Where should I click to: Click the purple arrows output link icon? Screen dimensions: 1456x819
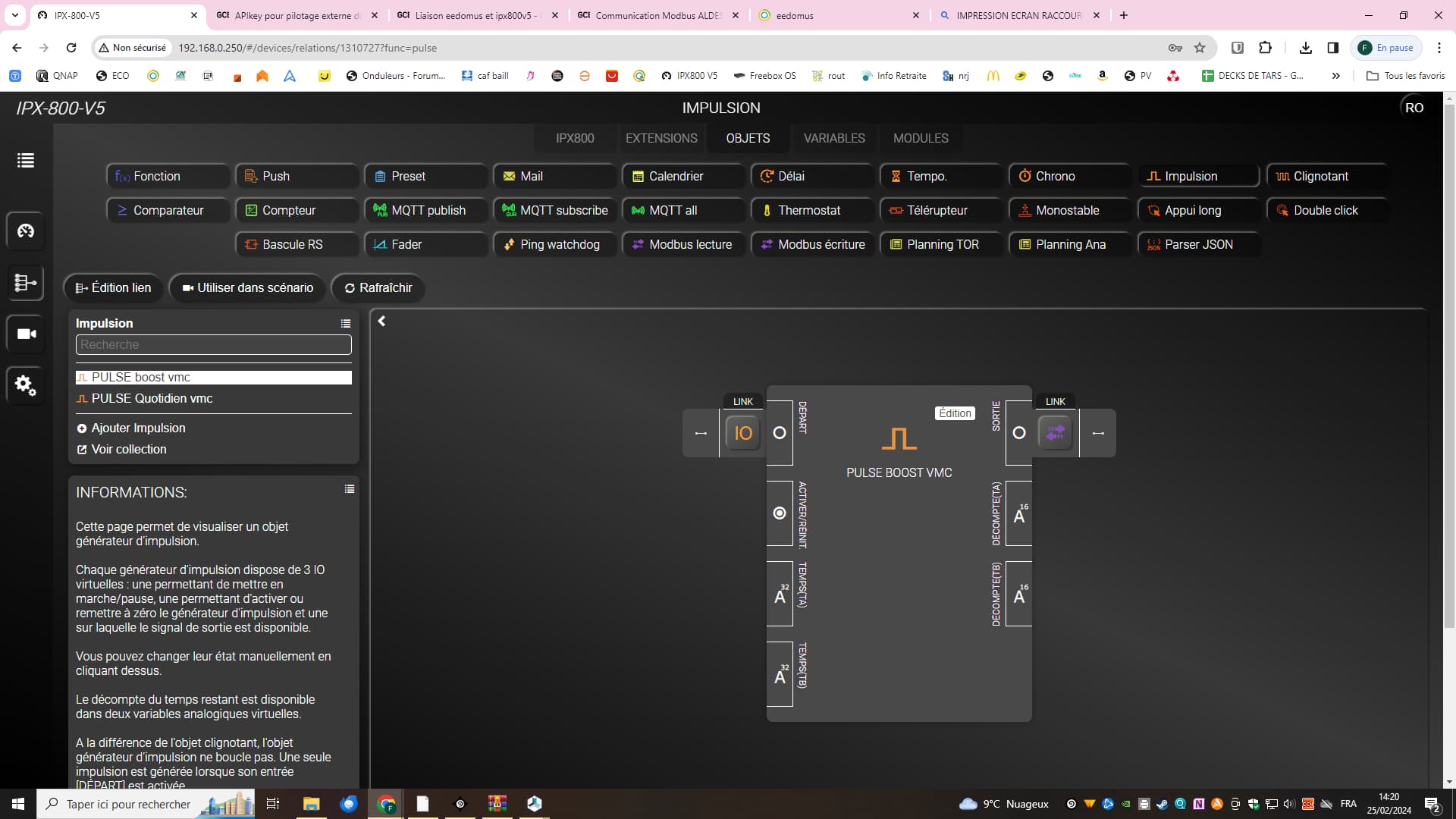click(x=1055, y=433)
